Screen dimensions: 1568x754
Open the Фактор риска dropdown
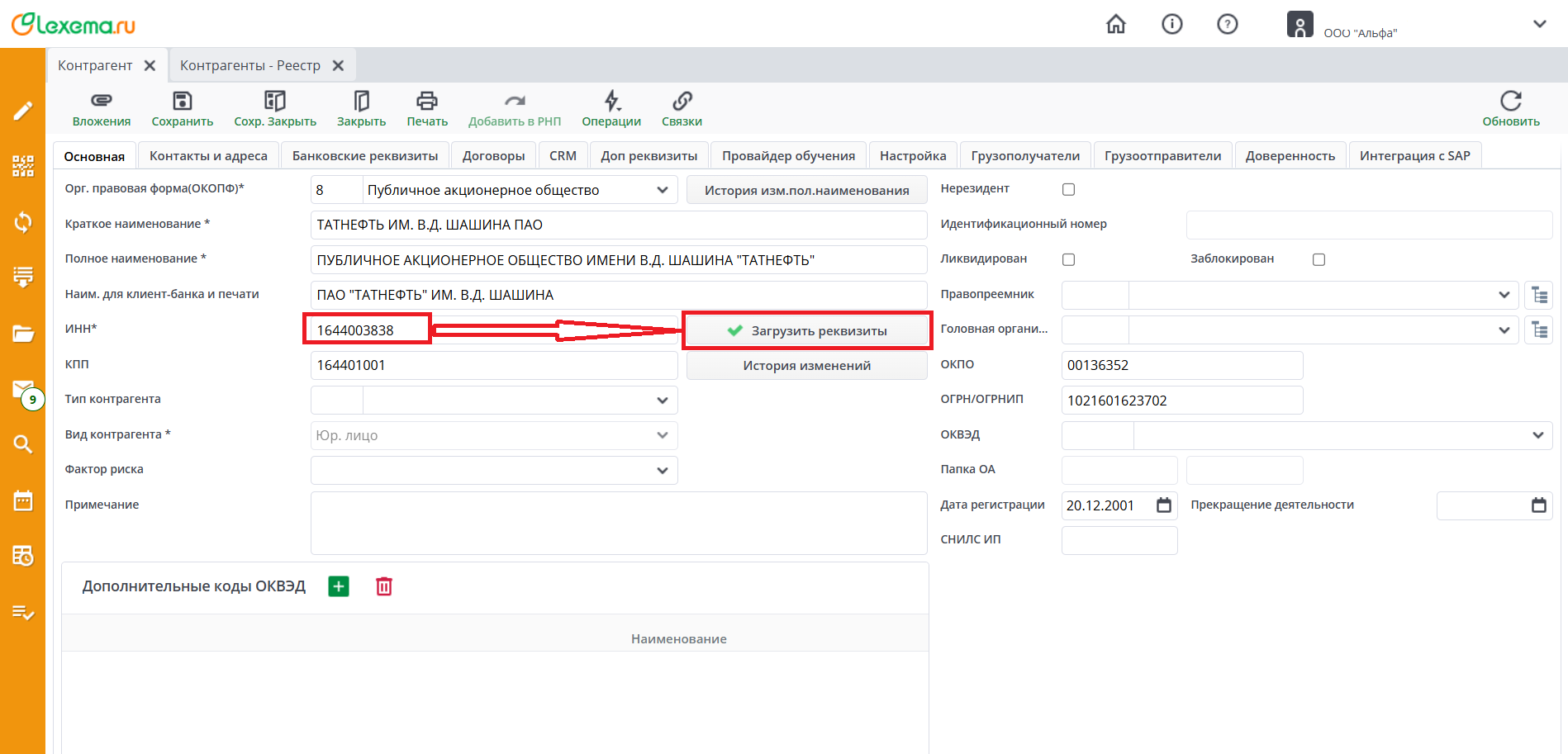click(662, 471)
